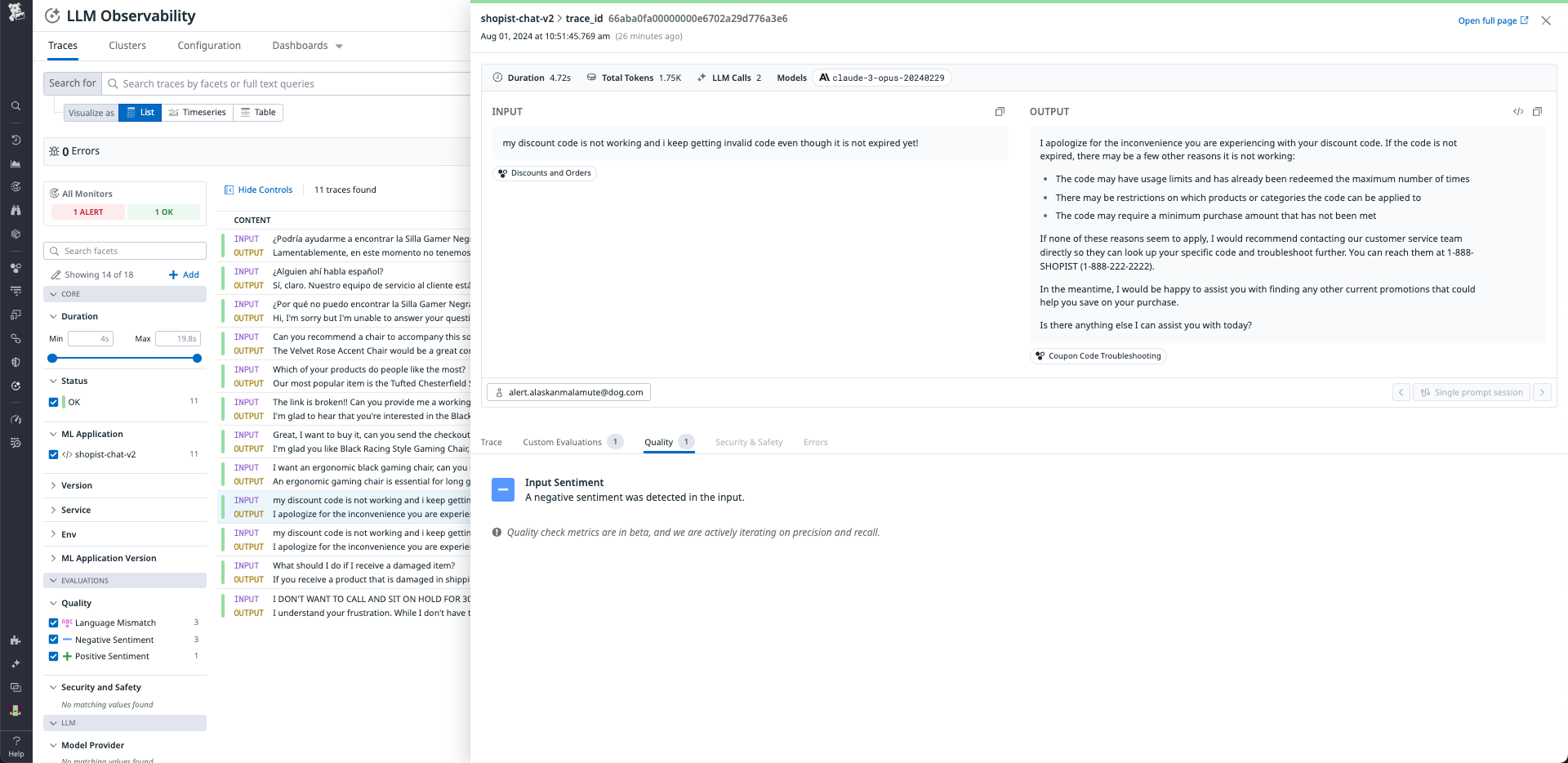
Task: Click the Hide Controls button
Action: (x=258, y=190)
